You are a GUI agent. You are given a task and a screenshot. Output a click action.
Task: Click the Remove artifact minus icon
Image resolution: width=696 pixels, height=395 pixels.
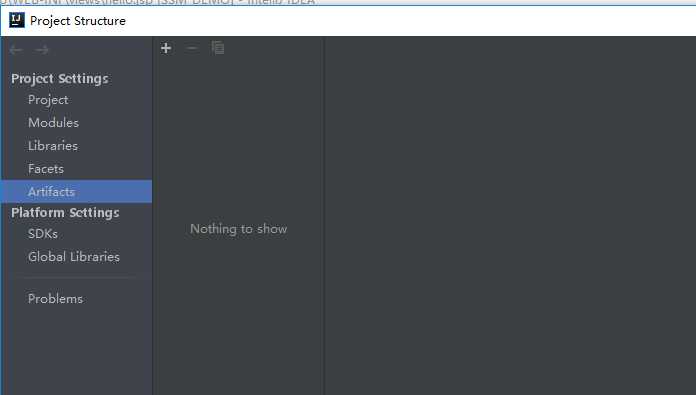coord(192,48)
